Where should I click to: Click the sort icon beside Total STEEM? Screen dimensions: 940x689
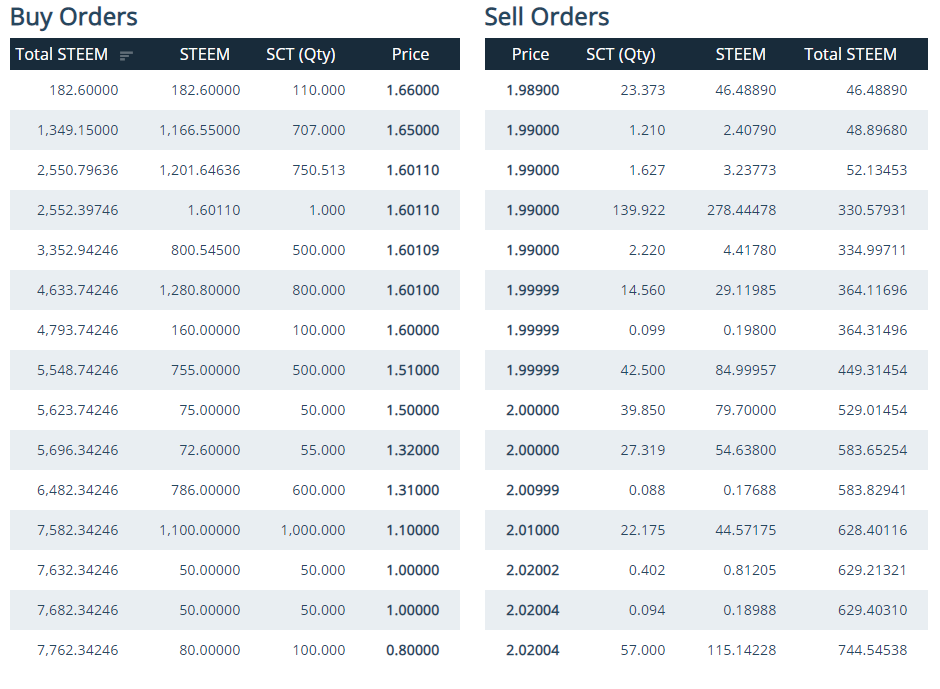126,55
